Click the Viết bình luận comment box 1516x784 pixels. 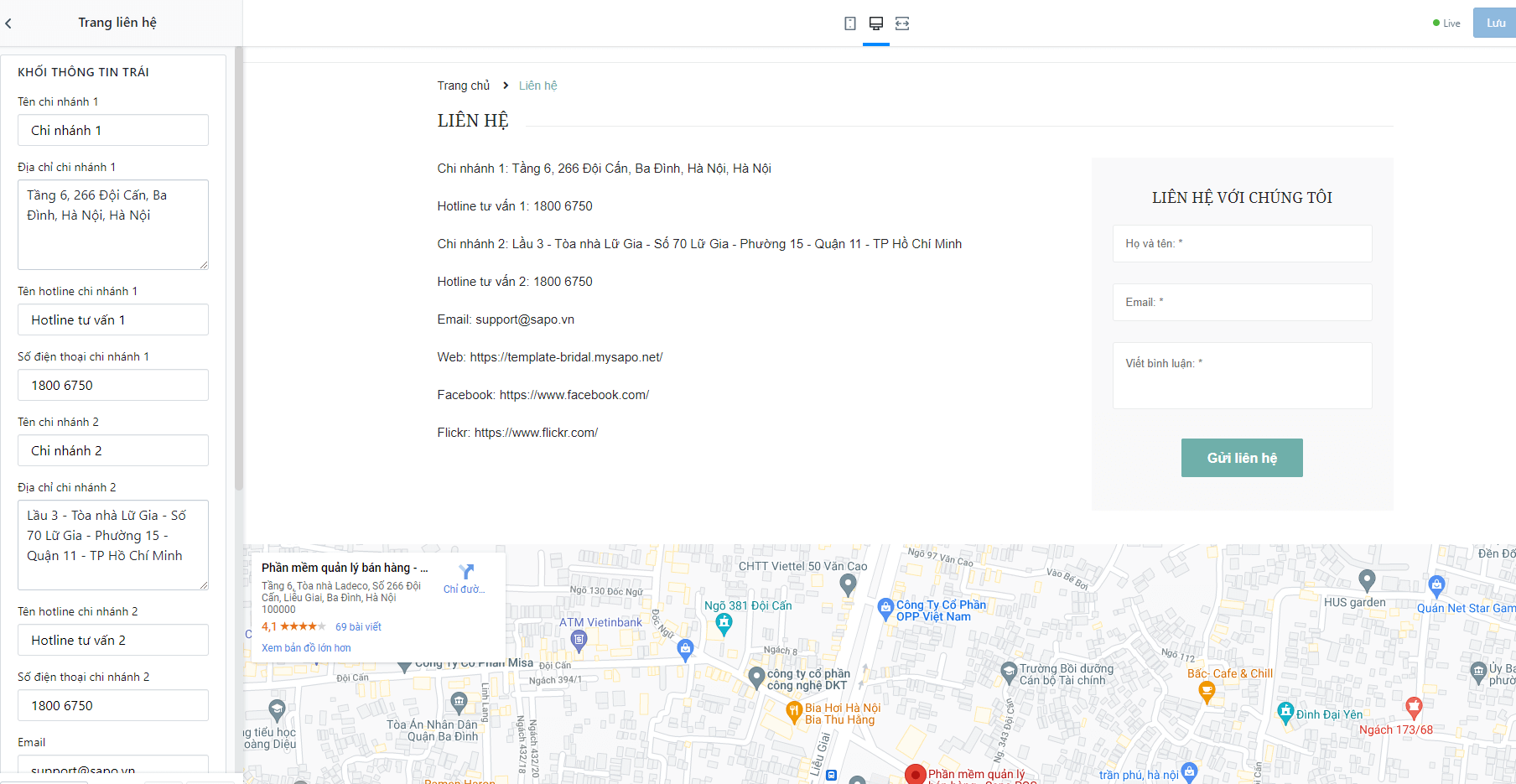1242,376
